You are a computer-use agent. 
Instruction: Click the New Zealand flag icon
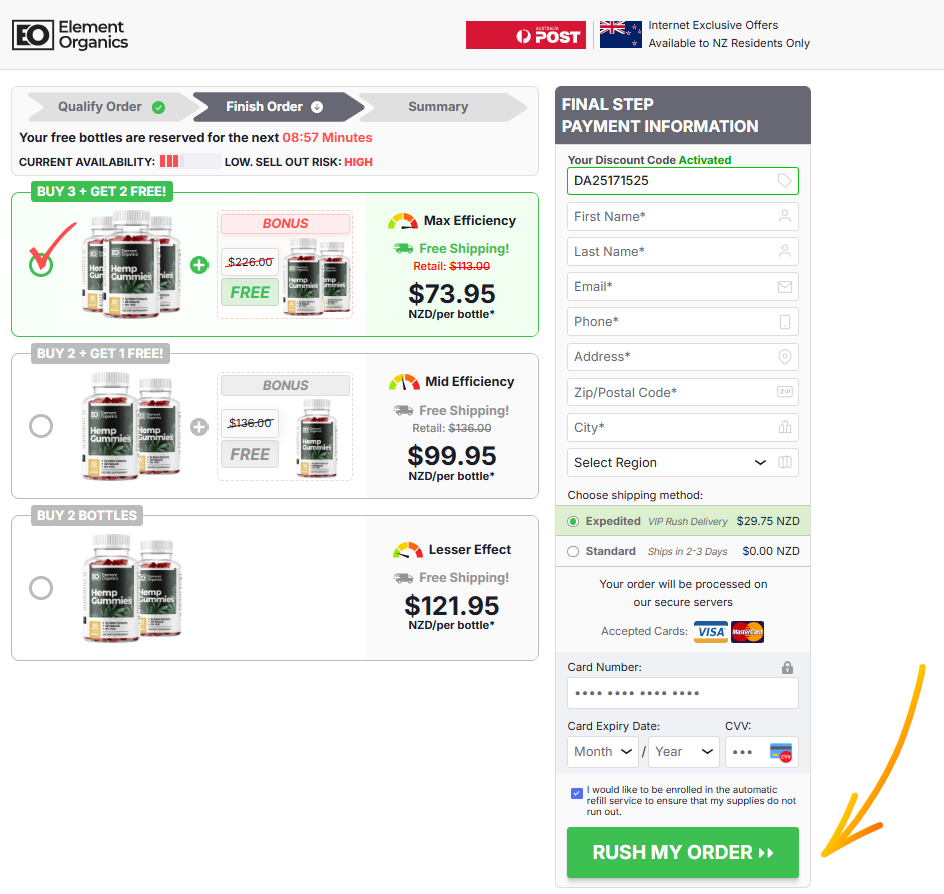tap(621, 34)
